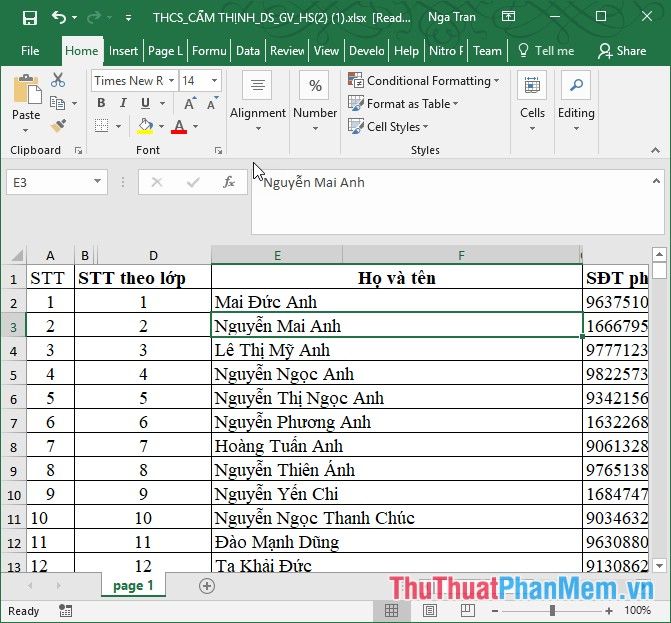Image resolution: width=671 pixels, height=623 pixels.
Task: Open the Cells group
Action: (532, 103)
